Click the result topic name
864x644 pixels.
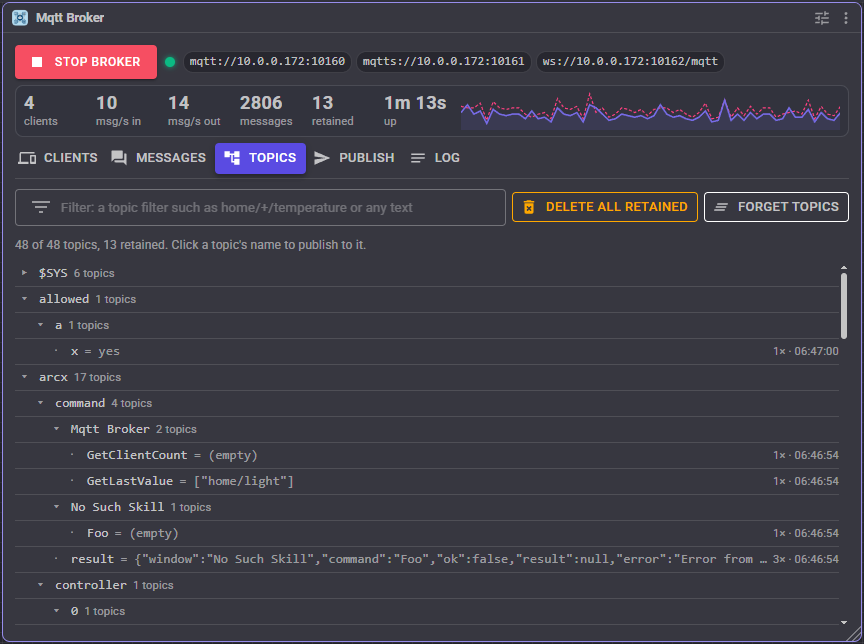click(x=92, y=559)
